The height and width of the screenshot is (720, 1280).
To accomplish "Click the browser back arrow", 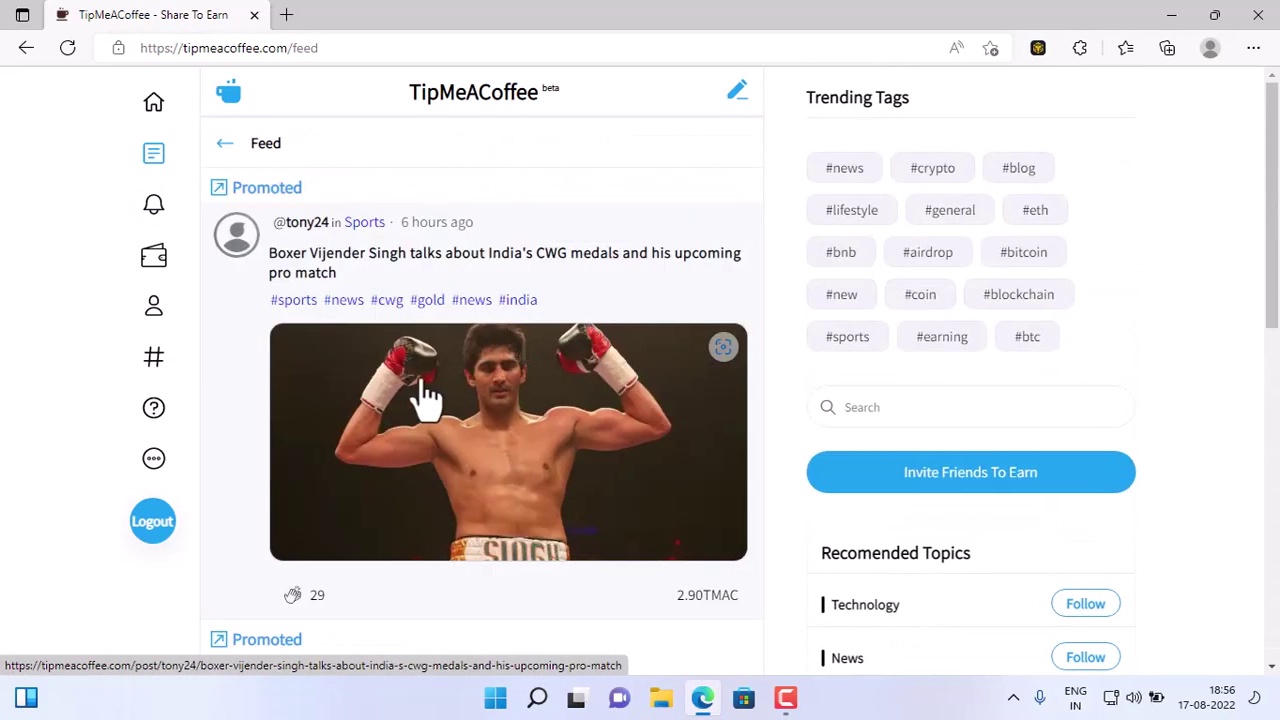I will coord(26,48).
